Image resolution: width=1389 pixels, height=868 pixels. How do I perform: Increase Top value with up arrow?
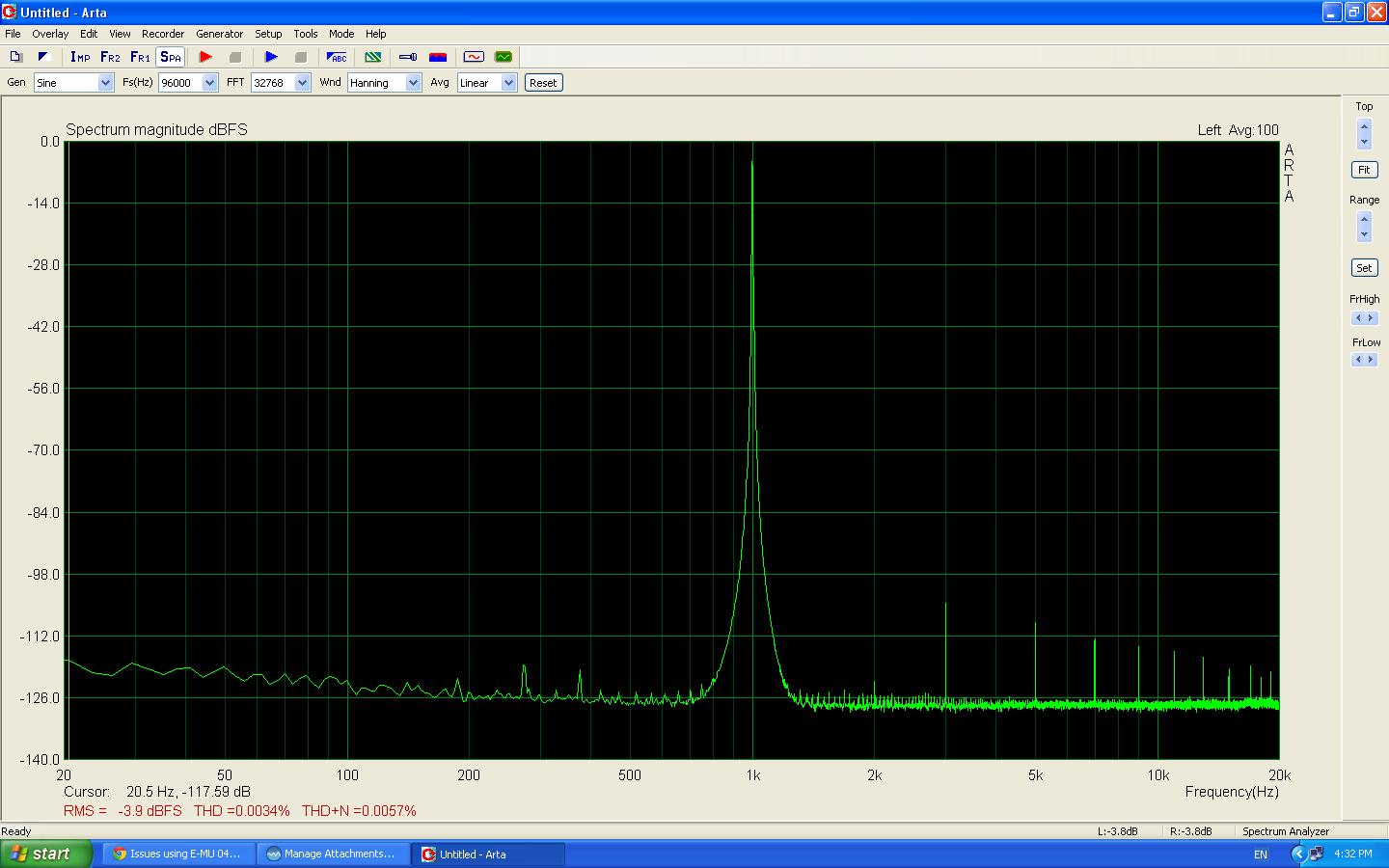(1364, 127)
